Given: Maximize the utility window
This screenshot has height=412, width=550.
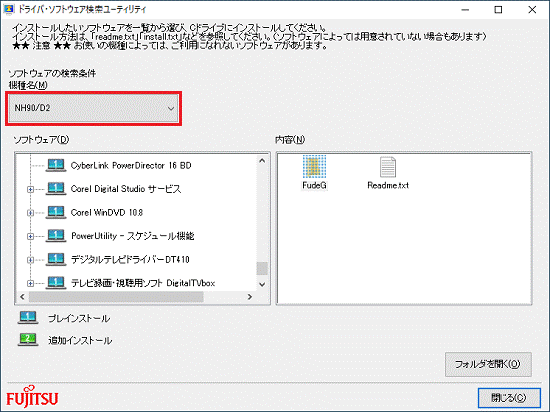Looking at the screenshot, I should point(498,10).
